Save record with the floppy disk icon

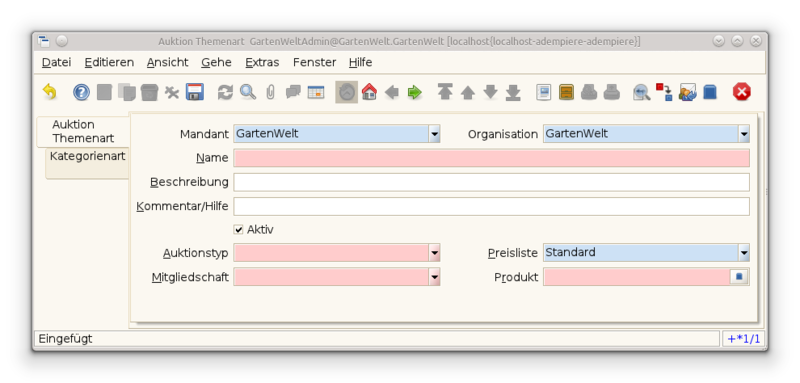click(x=194, y=92)
